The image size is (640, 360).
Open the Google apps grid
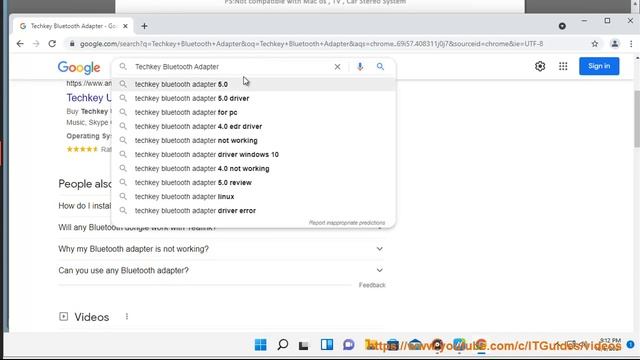tap(563, 66)
